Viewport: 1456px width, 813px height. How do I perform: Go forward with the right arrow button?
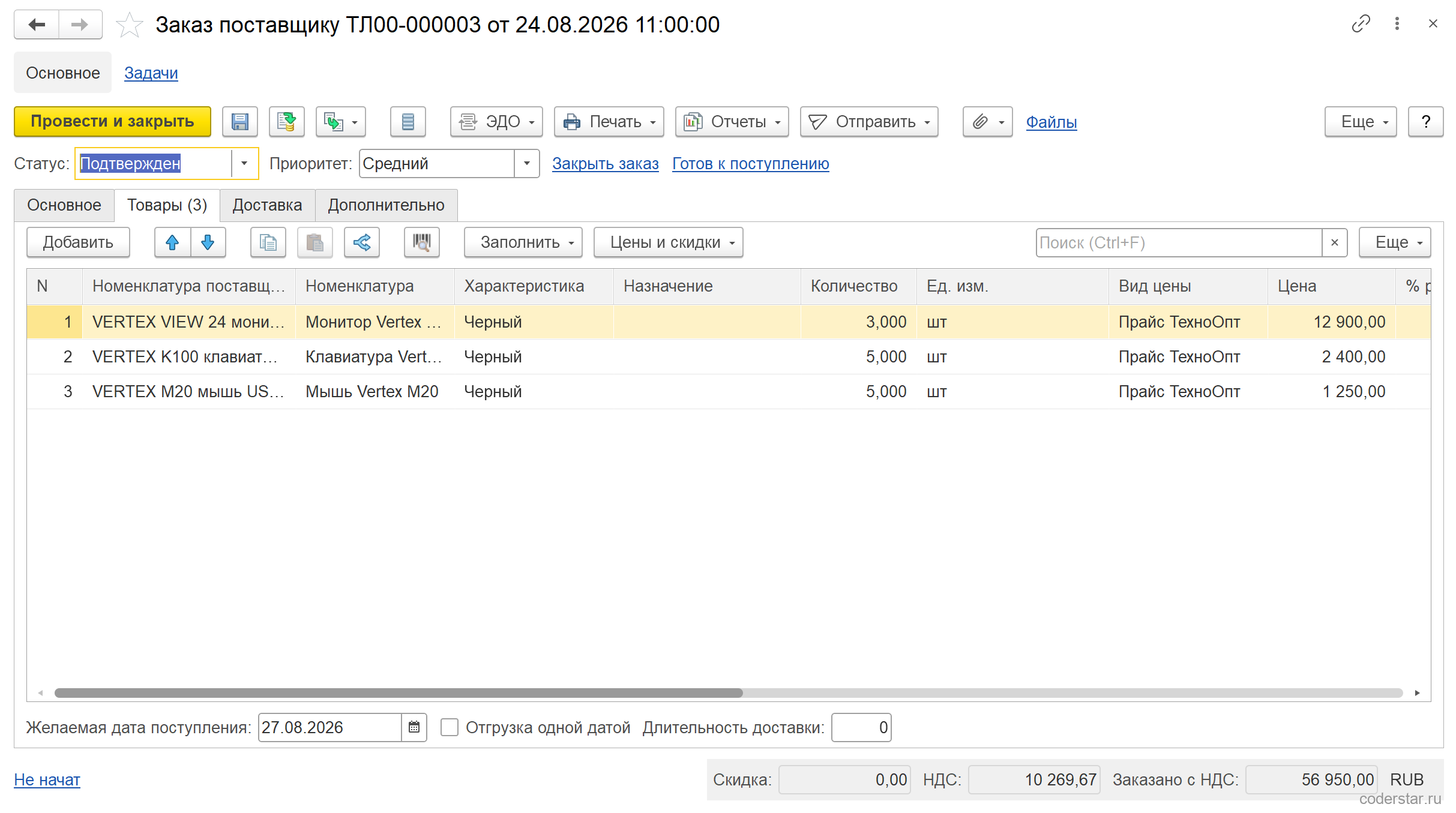pyautogui.click(x=80, y=25)
